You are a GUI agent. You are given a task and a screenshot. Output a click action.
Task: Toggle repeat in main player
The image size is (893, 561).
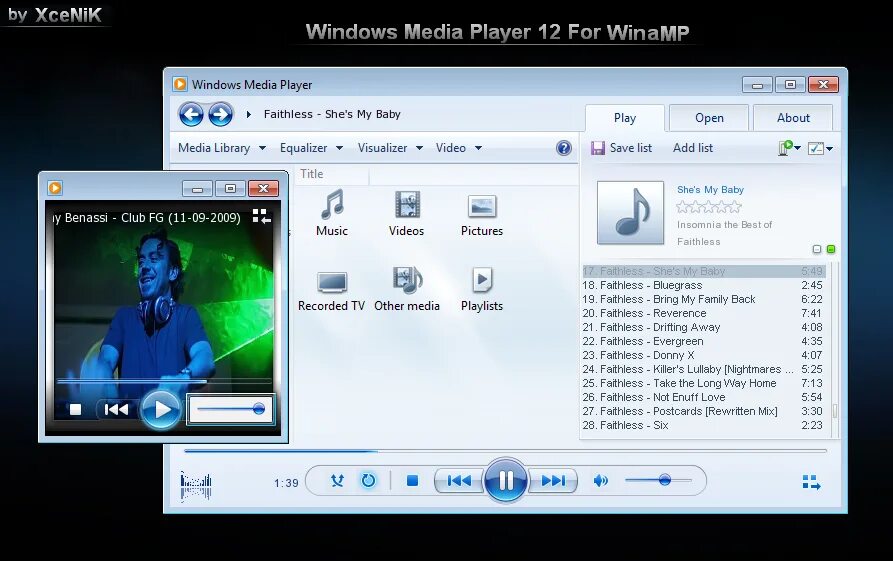[x=368, y=481]
